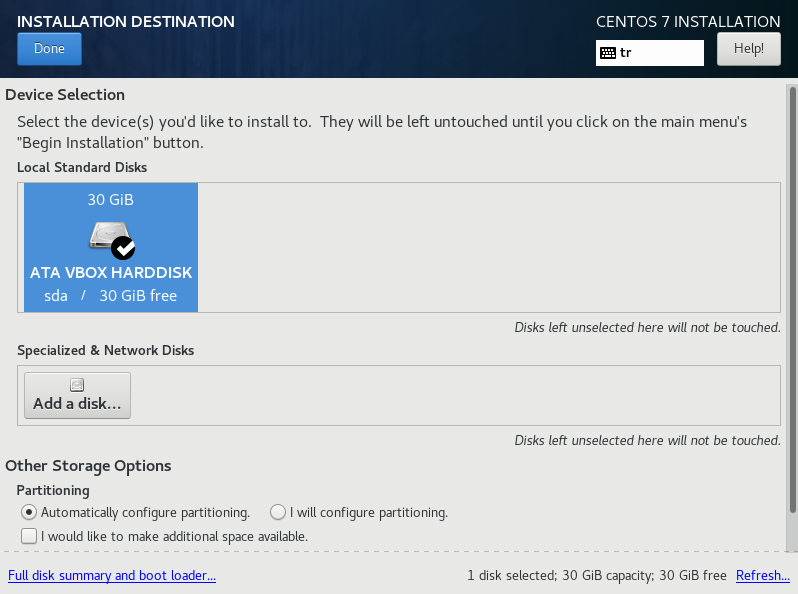
Task: Open the Help! button
Action: click(749, 49)
